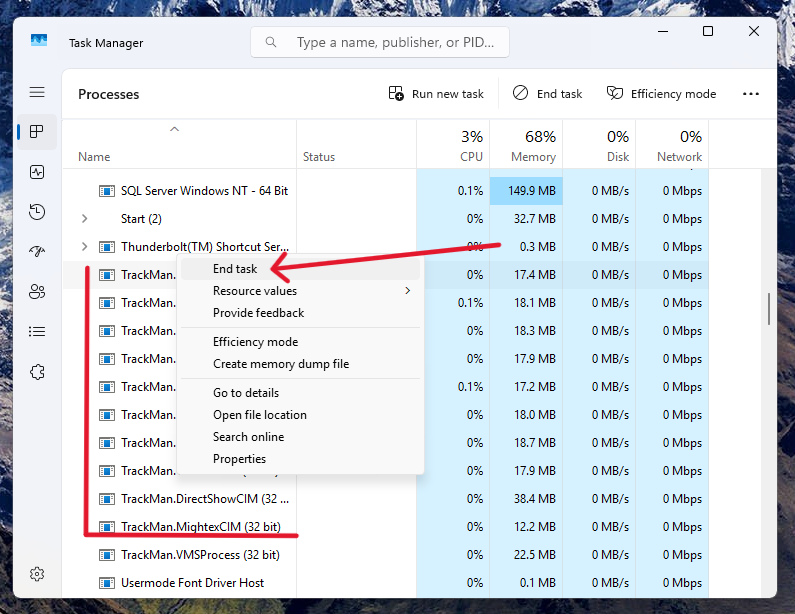
Task: Click End task toolbar button
Action: coord(548,94)
